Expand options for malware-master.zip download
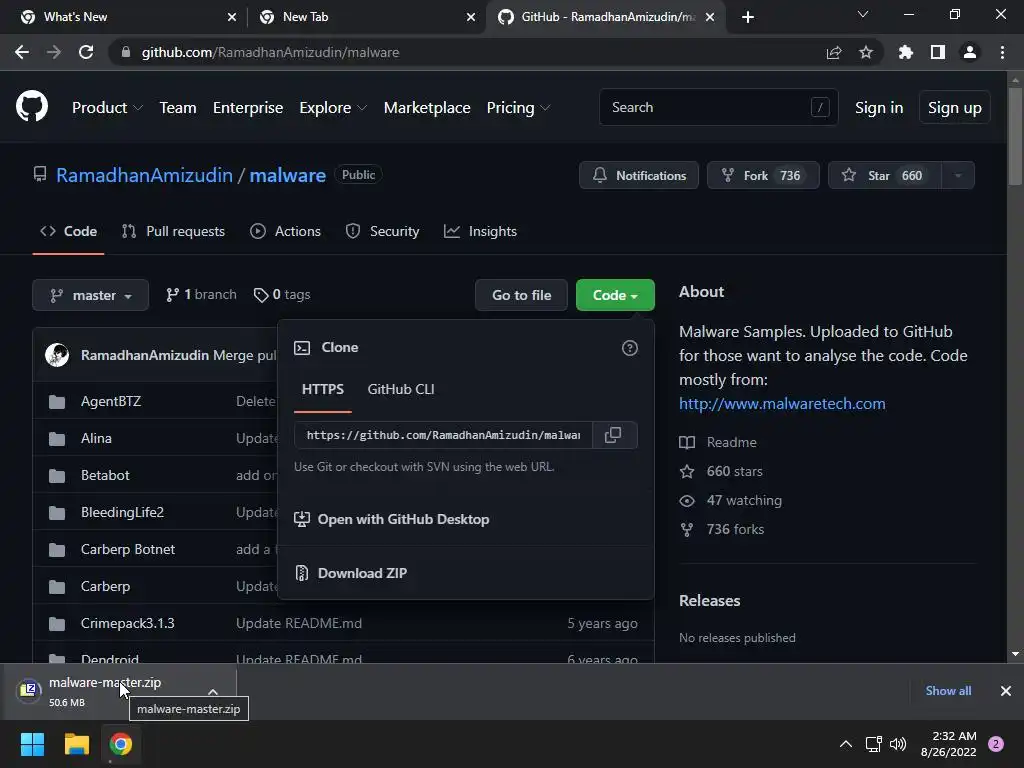Image resolution: width=1024 pixels, height=768 pixels. [213, 691]
